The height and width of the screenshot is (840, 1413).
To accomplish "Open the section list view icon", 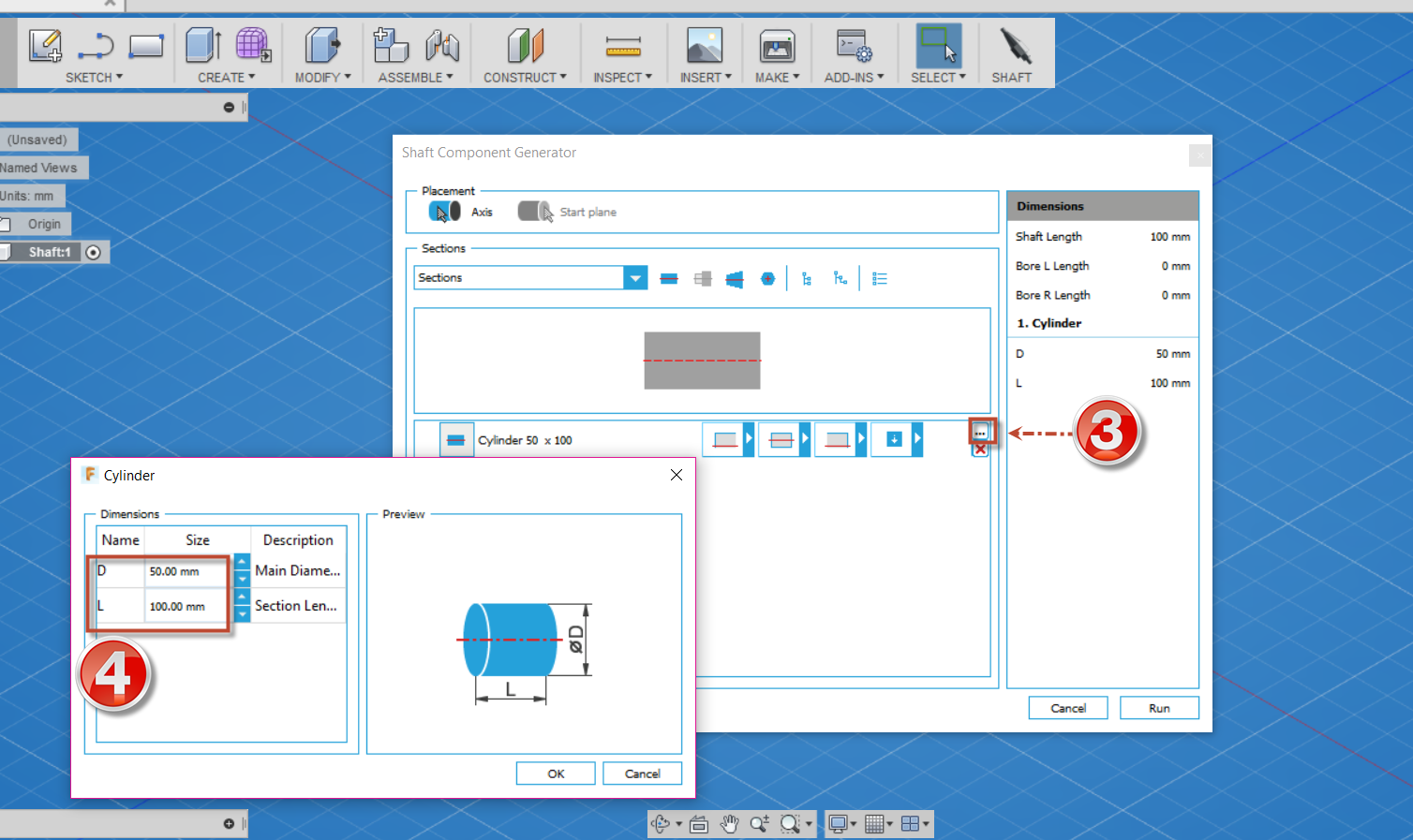I will 879,277.
